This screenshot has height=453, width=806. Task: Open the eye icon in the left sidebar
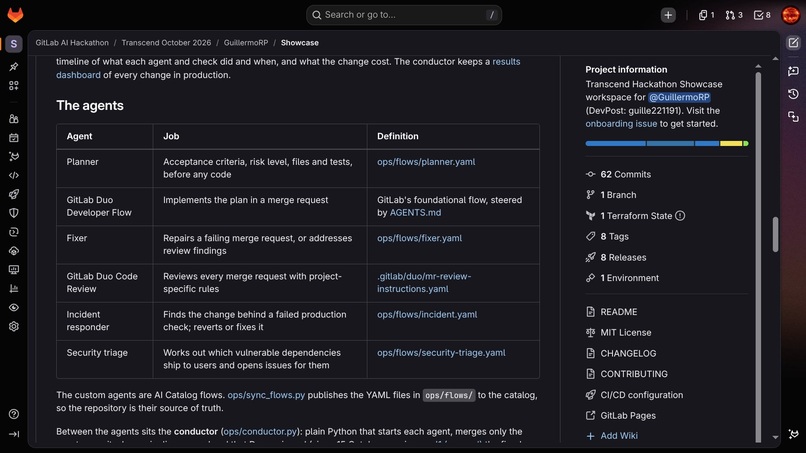pos(14,307)
